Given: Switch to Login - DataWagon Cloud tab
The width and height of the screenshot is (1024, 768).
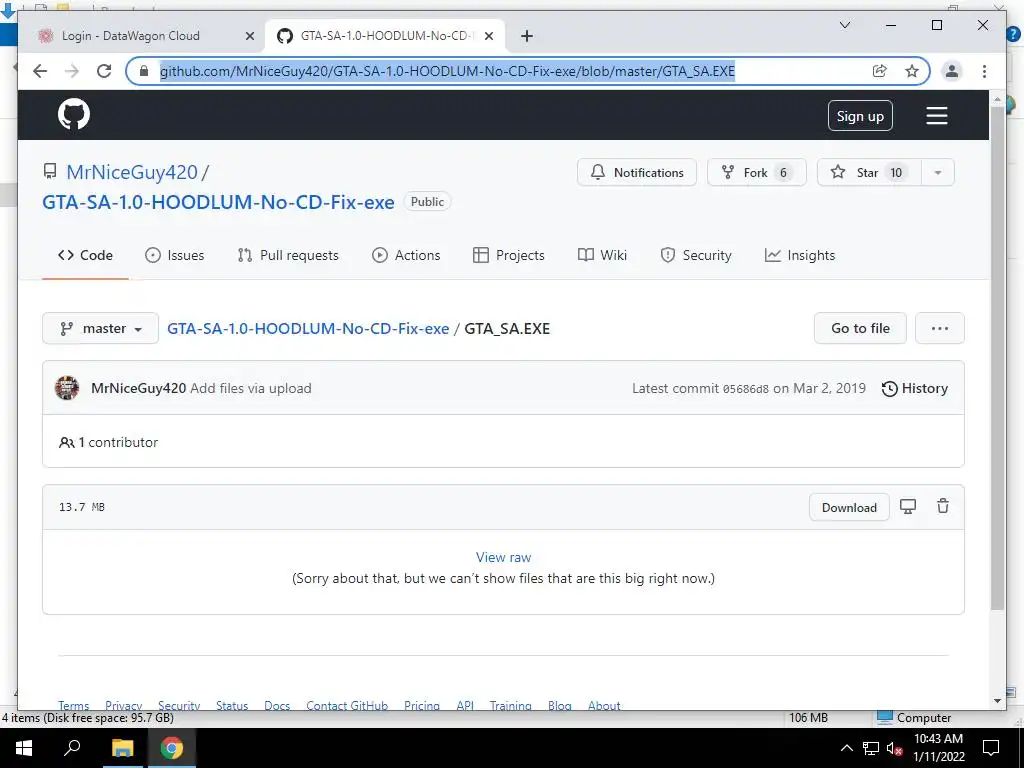Looking at the screenshot, I should point(146,36).
